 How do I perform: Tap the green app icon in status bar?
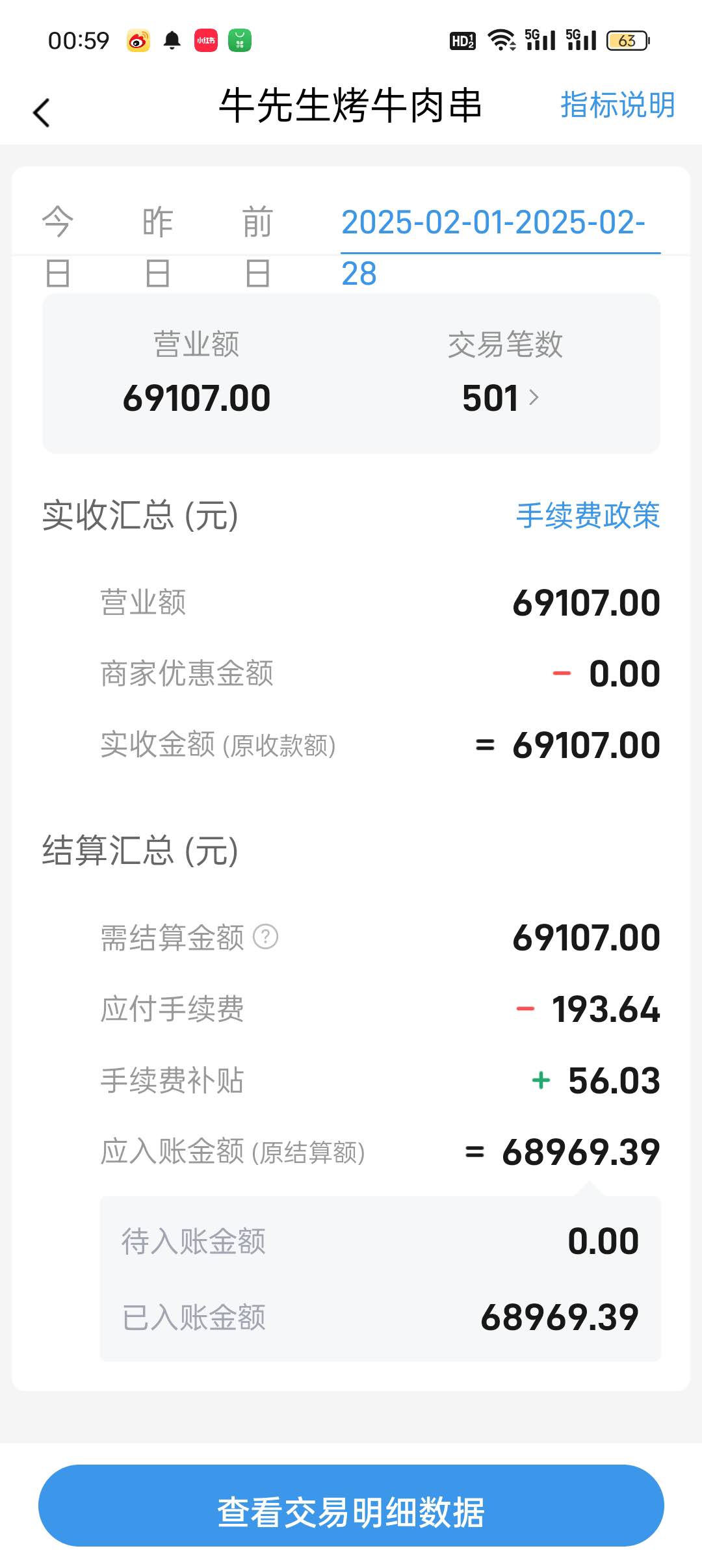pos(240,41)
